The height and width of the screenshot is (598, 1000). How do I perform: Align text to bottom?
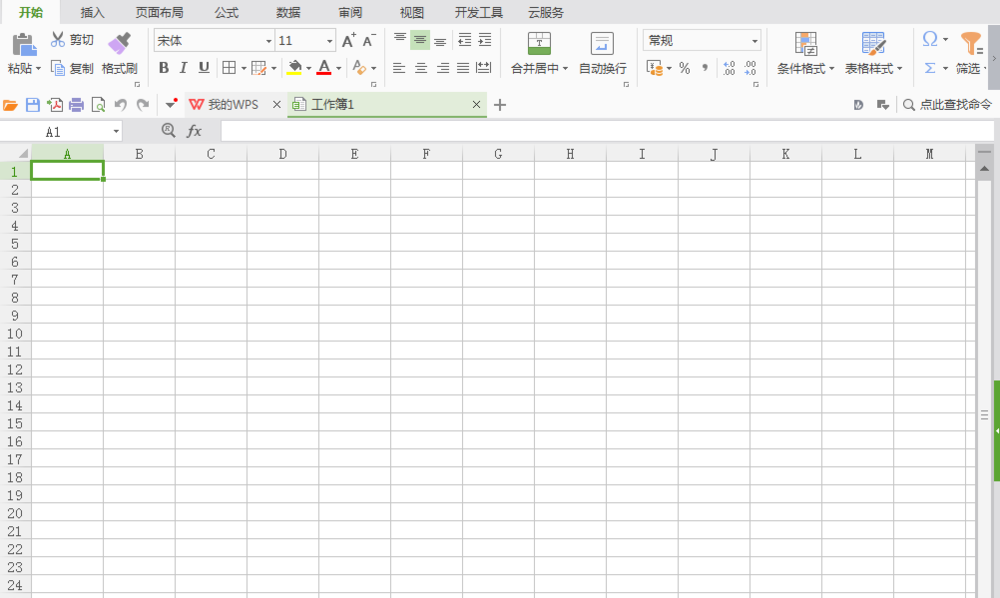(440, 41)
